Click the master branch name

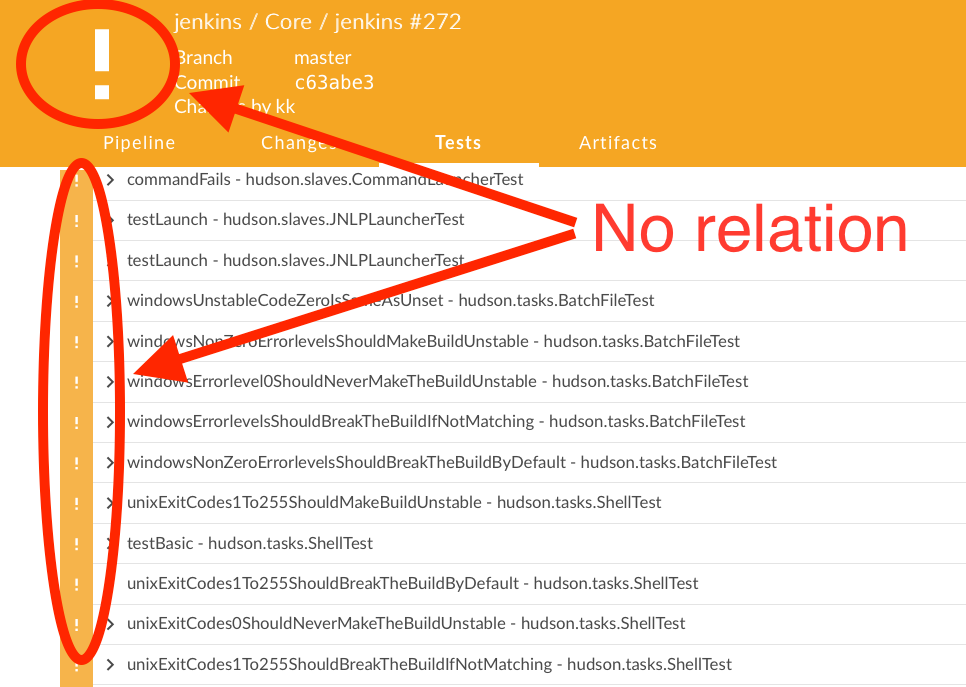322,58
